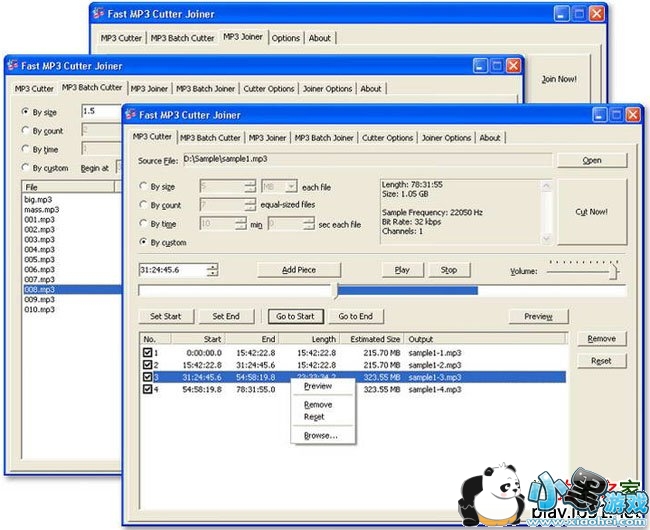Screen dimensions: 650x530
Task: Click the Reset button beside piece list
Action: [601, 361]
